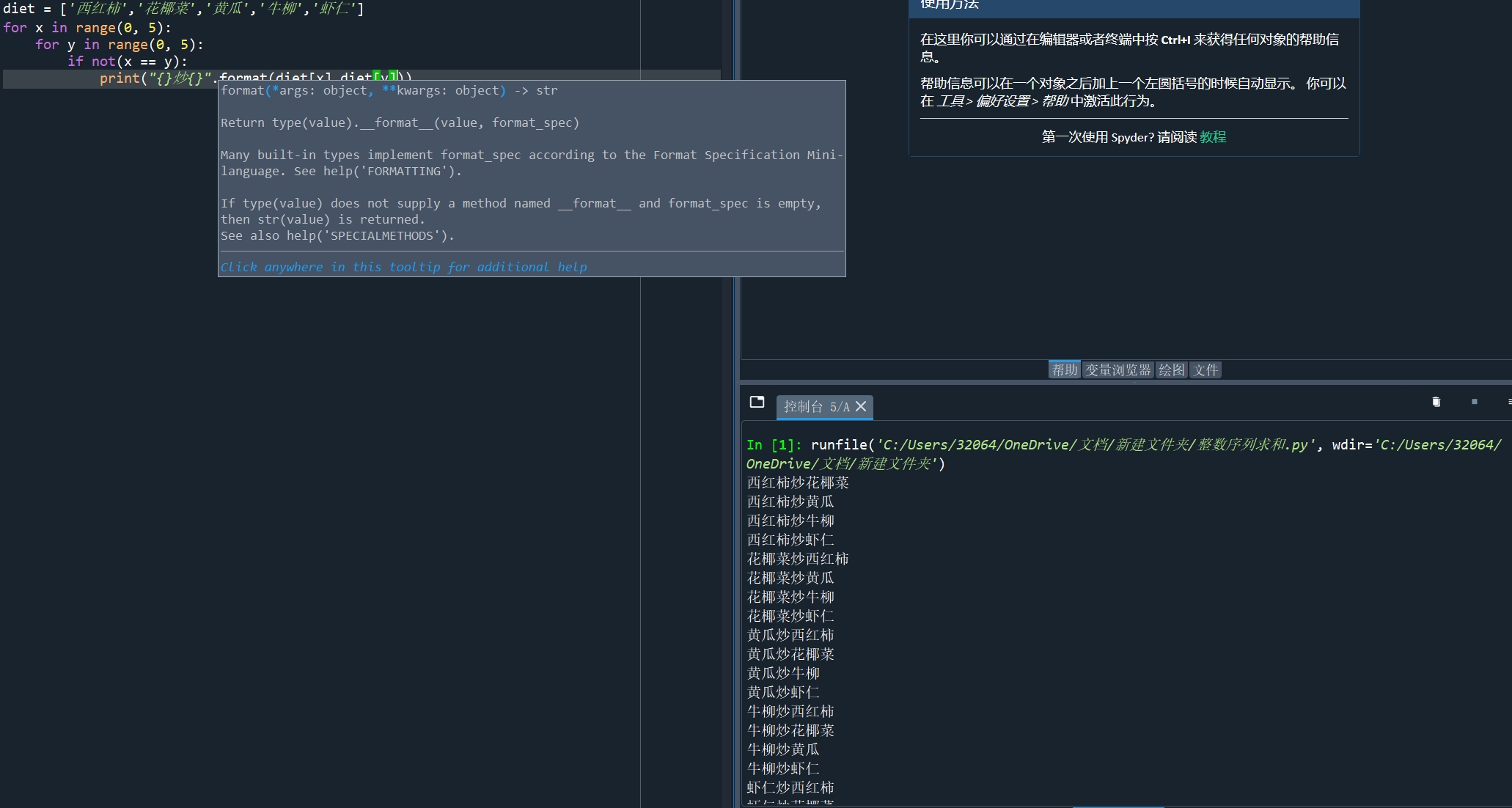Close the 控制台 5/A console tab
Viewport: 1512px width, 808px height.
pyautogui.click(x=861, y=406)
